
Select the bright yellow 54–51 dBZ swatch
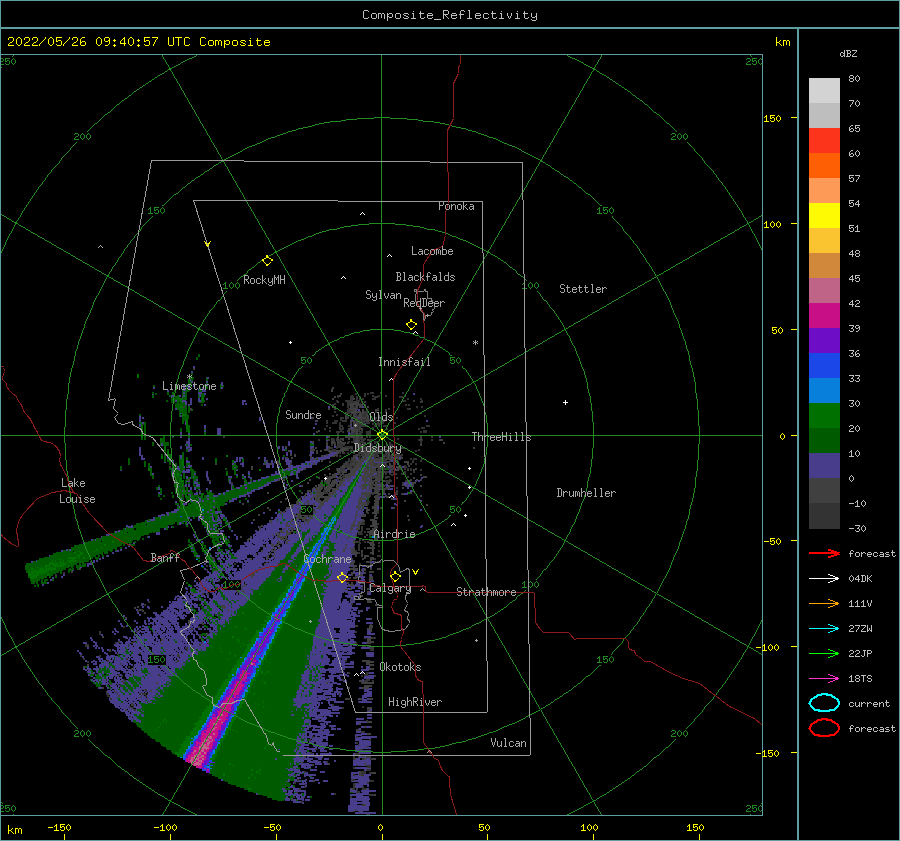point(824,216)
